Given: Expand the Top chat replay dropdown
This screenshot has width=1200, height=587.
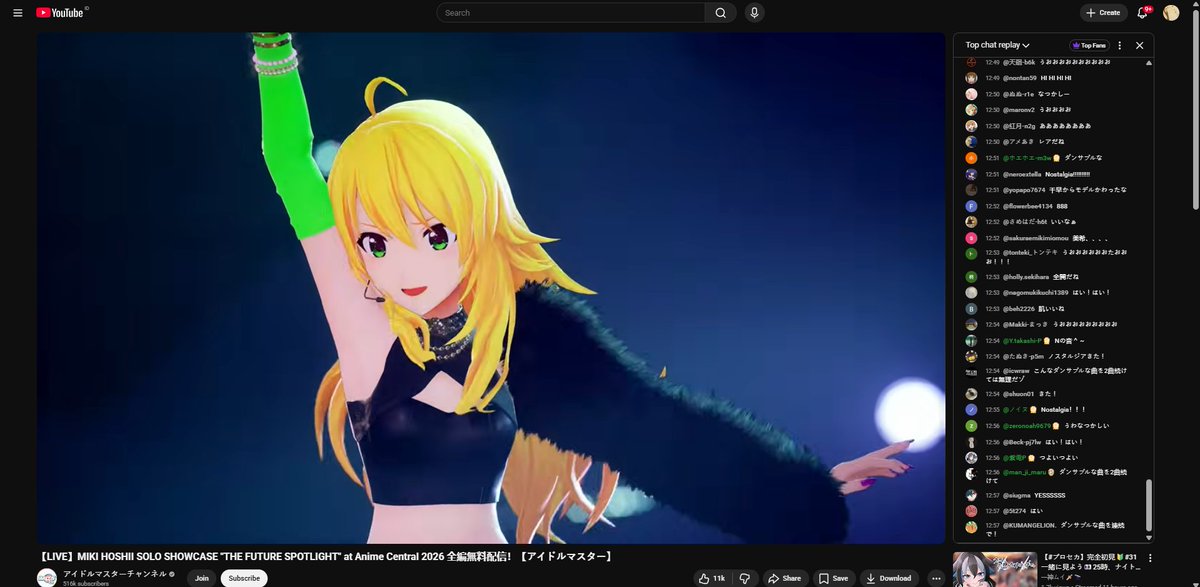Looking at the screenshot, I should tap(997, 45).
